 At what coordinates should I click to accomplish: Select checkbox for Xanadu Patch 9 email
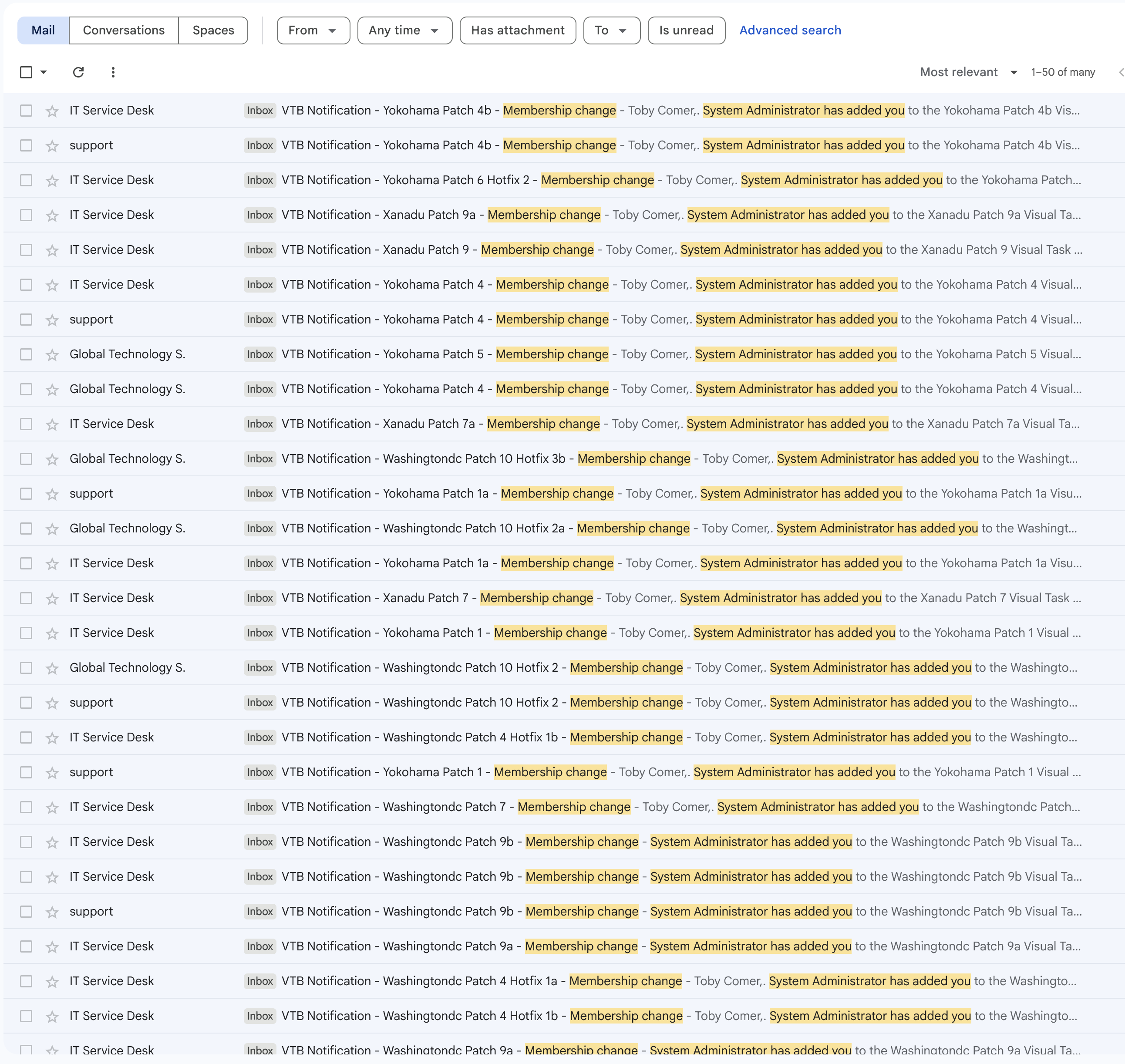click(26, 250)
